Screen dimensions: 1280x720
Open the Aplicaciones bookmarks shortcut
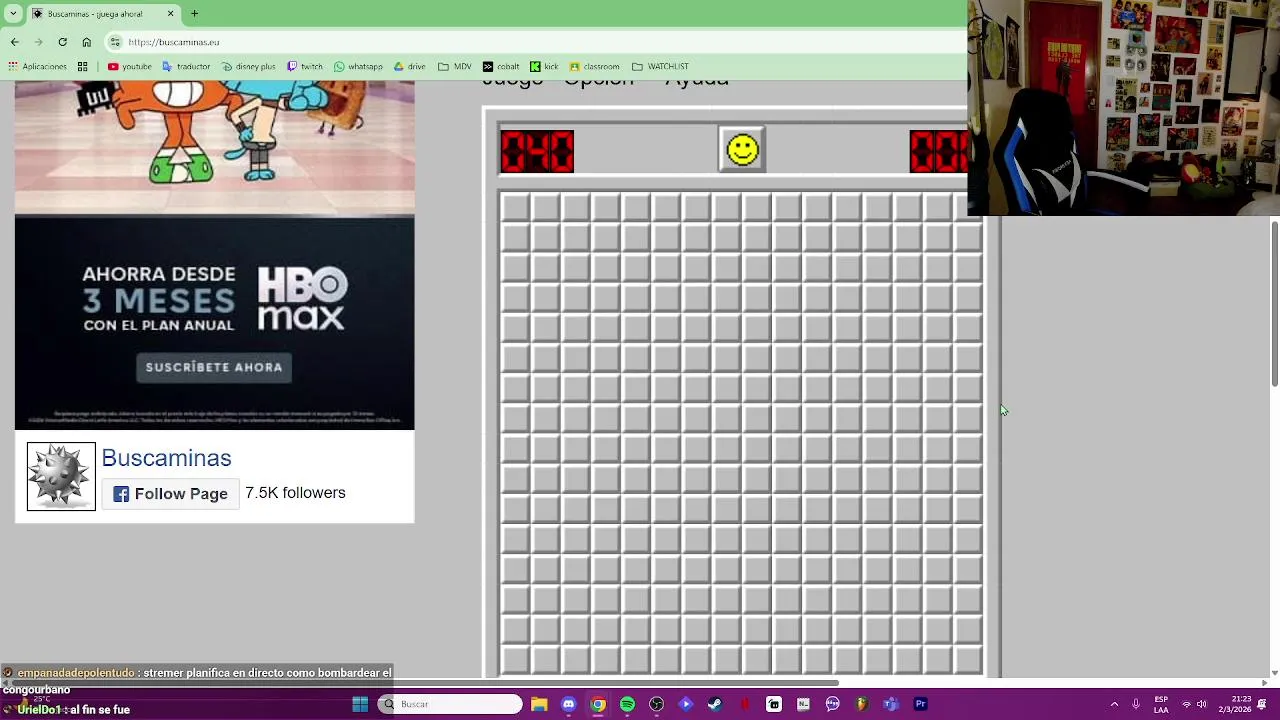point(37,67)
